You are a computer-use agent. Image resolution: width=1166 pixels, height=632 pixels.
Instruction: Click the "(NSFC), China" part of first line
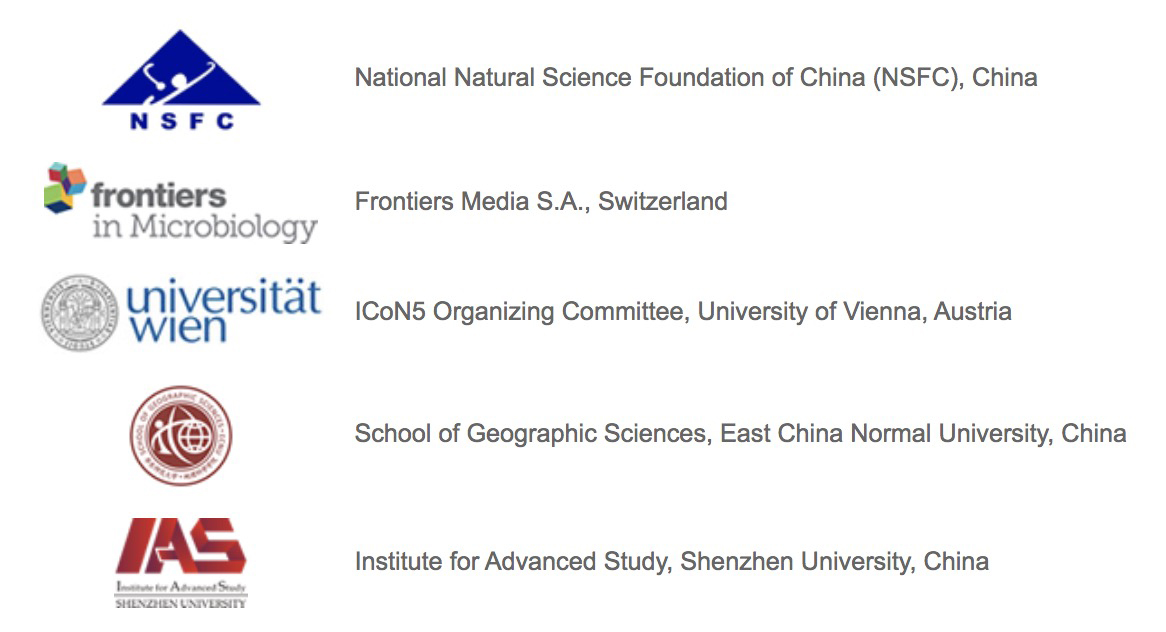956,77
